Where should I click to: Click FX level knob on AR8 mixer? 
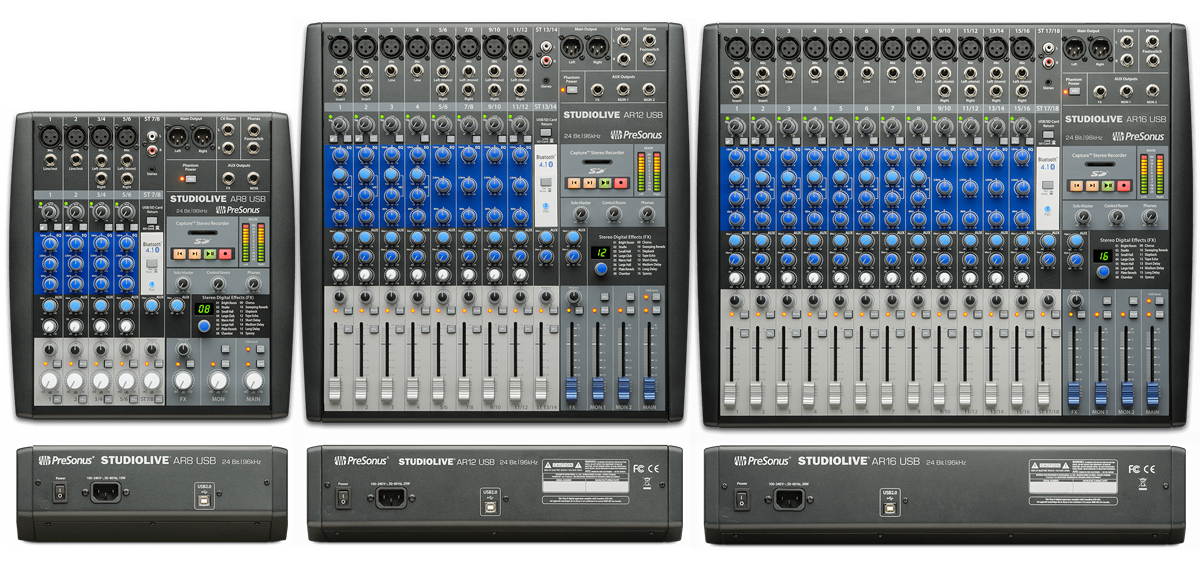click(183, 380)
